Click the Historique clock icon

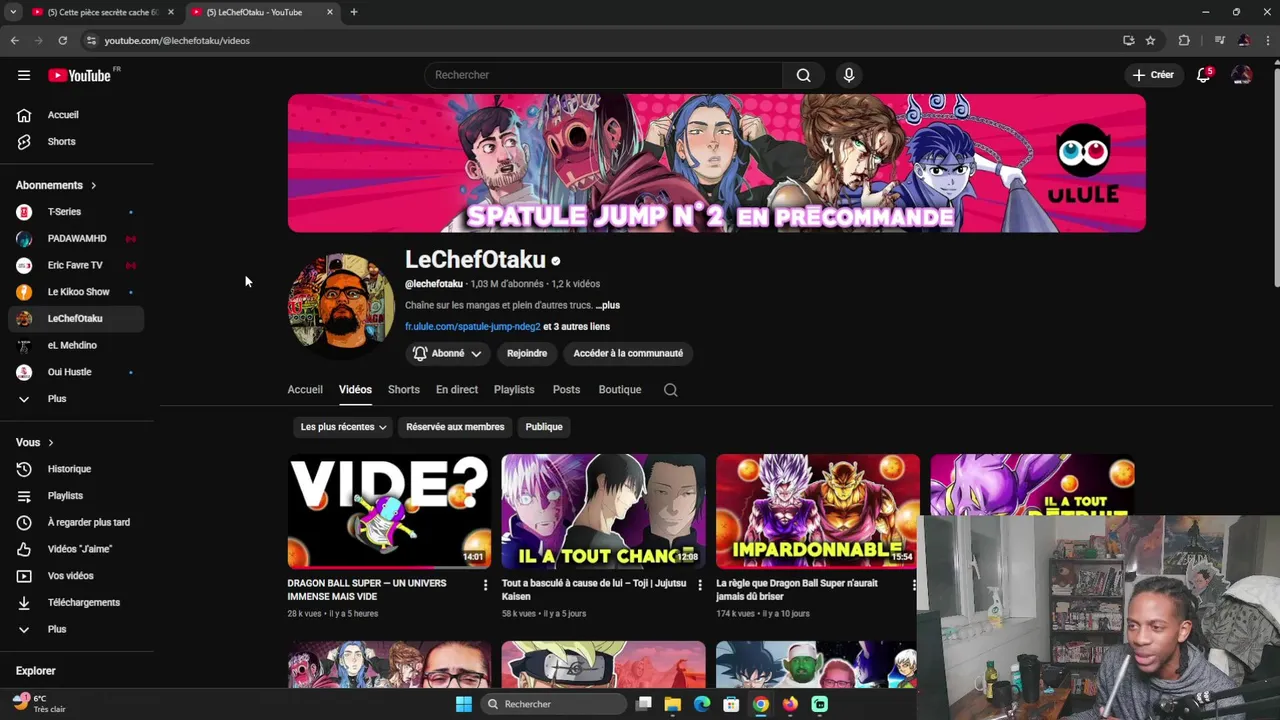pyautogui.click(x=24, y=469)
